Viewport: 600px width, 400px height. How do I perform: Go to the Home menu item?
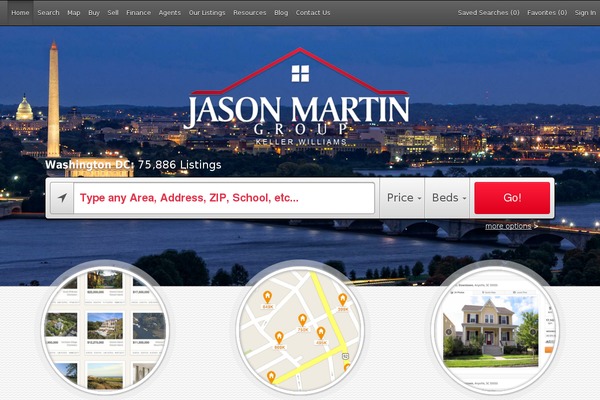pos(20,13)
